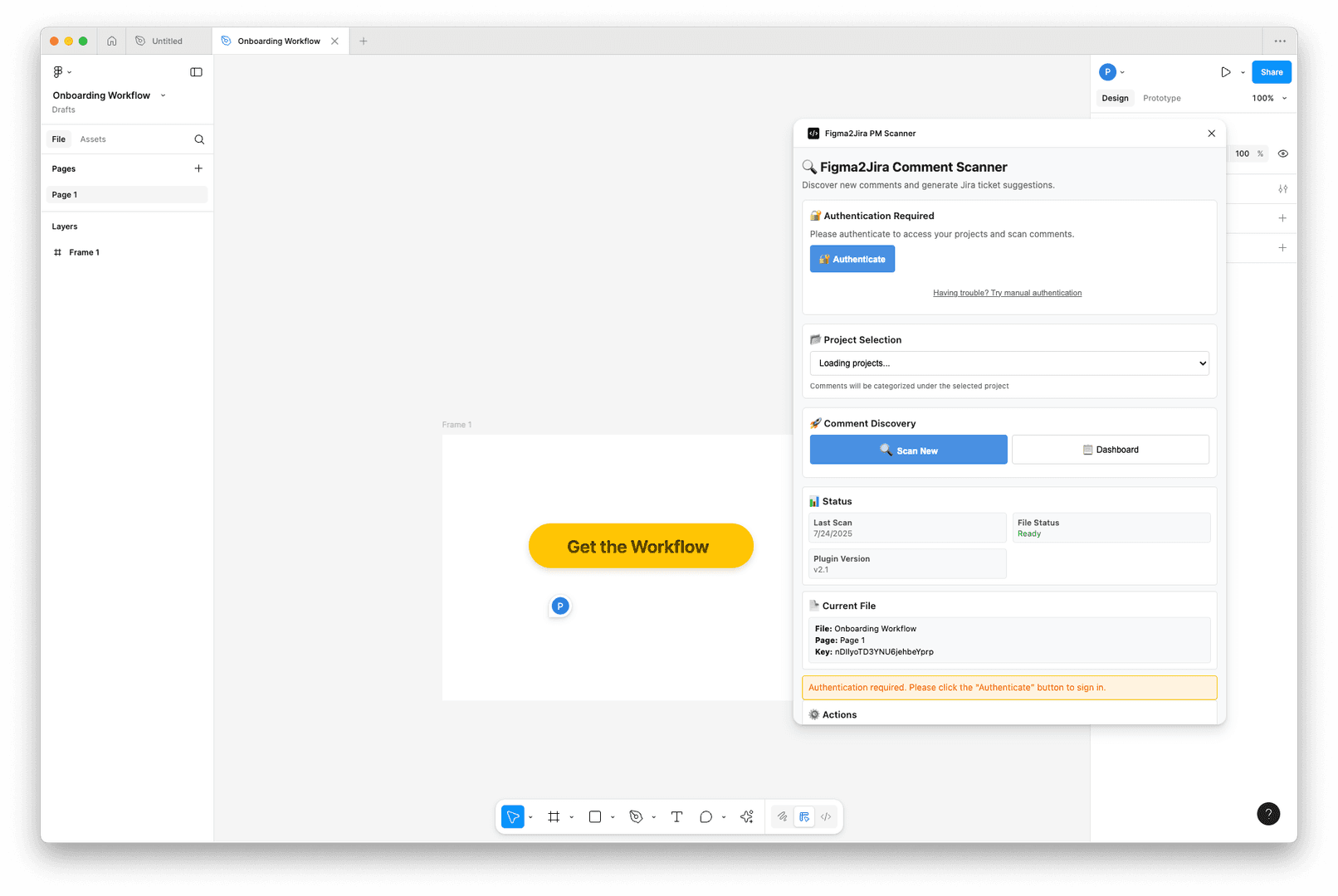Enable the freehand drawing tool

(x=781, y=816)
